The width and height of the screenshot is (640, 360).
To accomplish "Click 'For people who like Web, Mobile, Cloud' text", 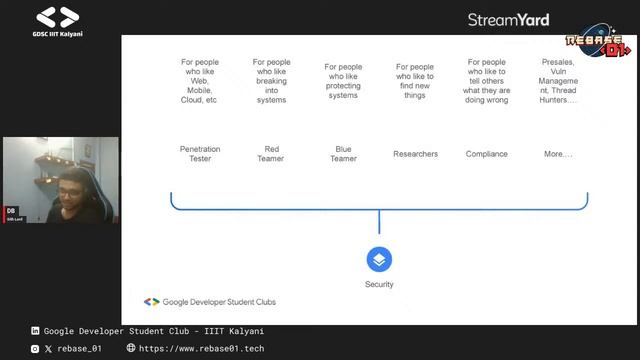I will 200,81.
